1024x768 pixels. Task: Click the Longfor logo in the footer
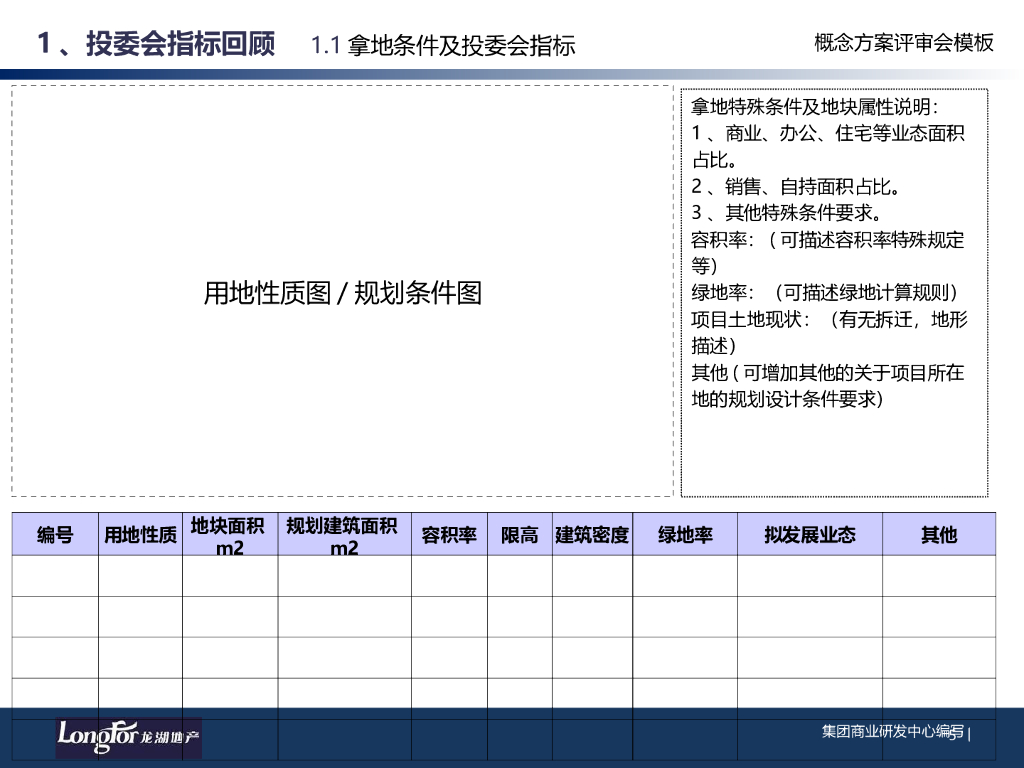click(x=128, y=736)
